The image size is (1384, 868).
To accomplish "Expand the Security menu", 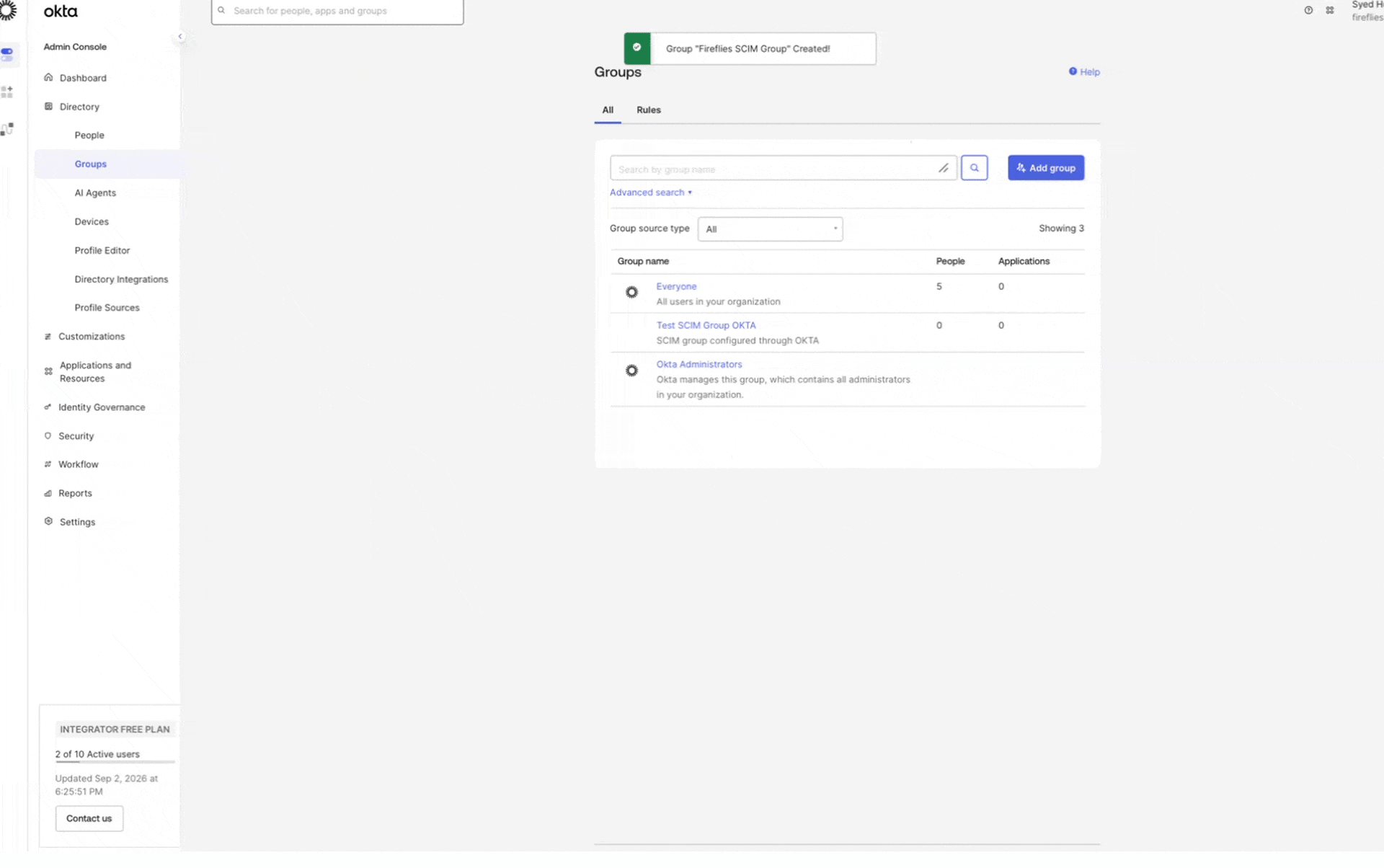I will click(x=76, y=436).
